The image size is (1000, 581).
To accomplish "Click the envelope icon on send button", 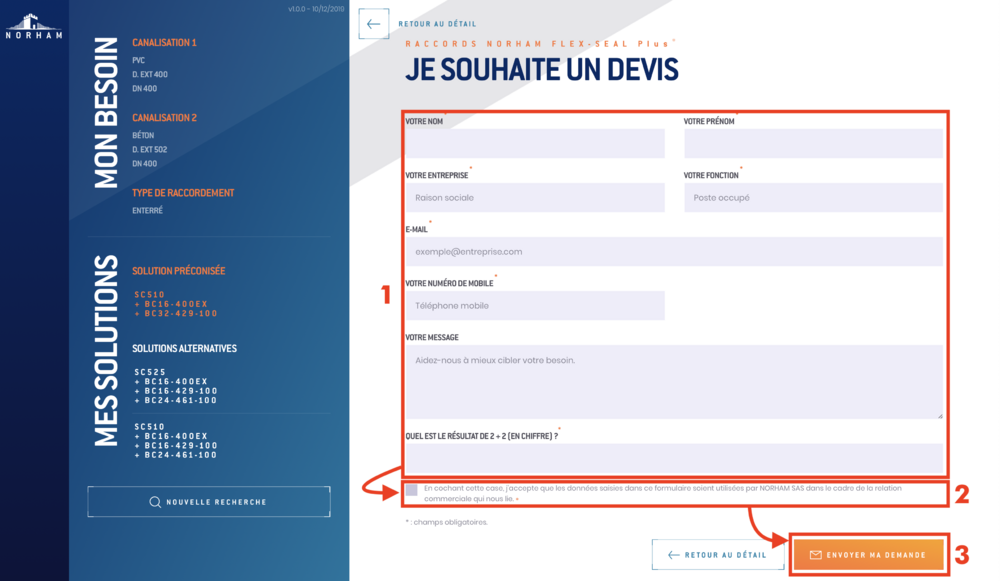I will 815,555.
